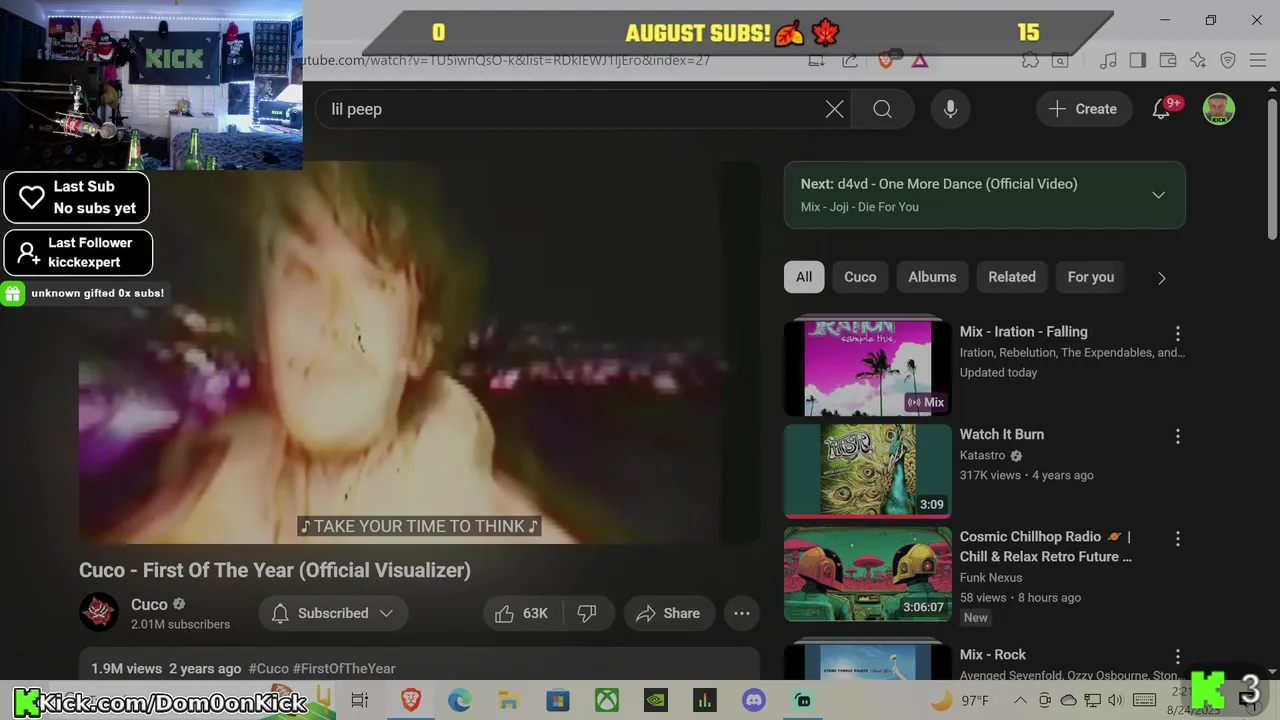Expand the Next up playlist panel
The width and height of the screenshot is (1280, 720).
pyautogui.click(x=1158, y=195)
